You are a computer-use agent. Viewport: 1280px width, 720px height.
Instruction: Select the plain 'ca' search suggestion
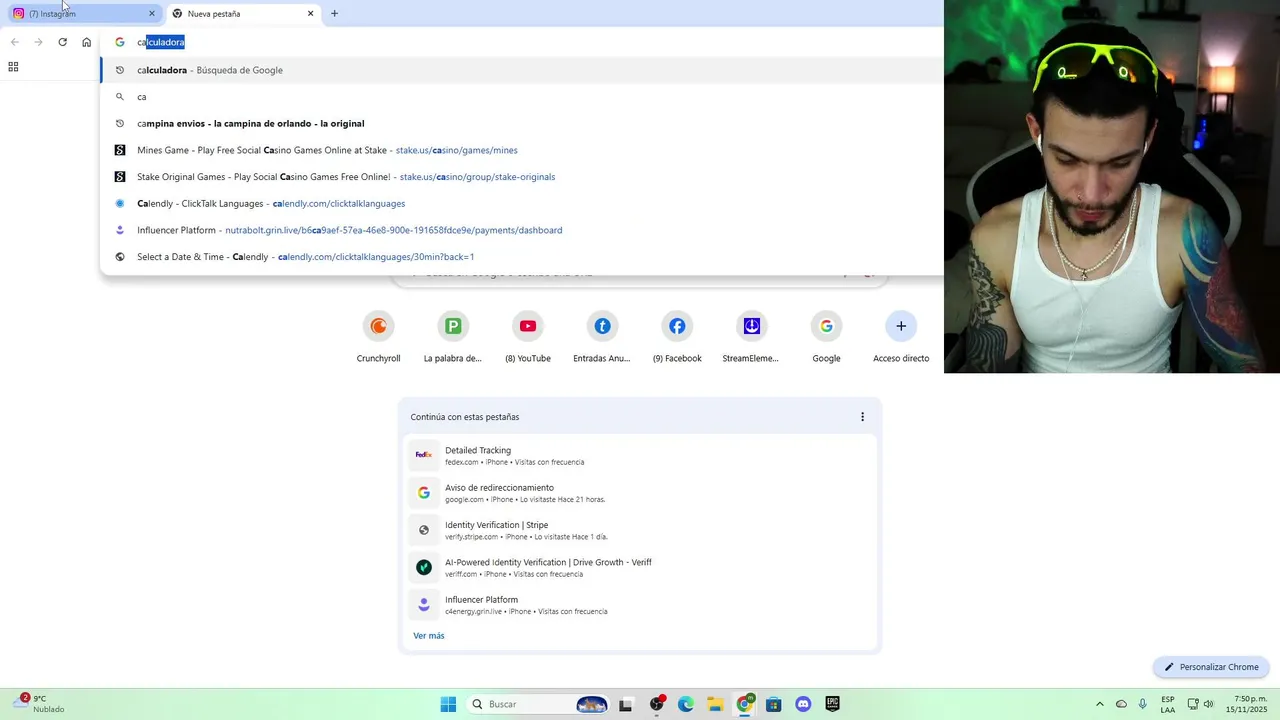(521, 97)
